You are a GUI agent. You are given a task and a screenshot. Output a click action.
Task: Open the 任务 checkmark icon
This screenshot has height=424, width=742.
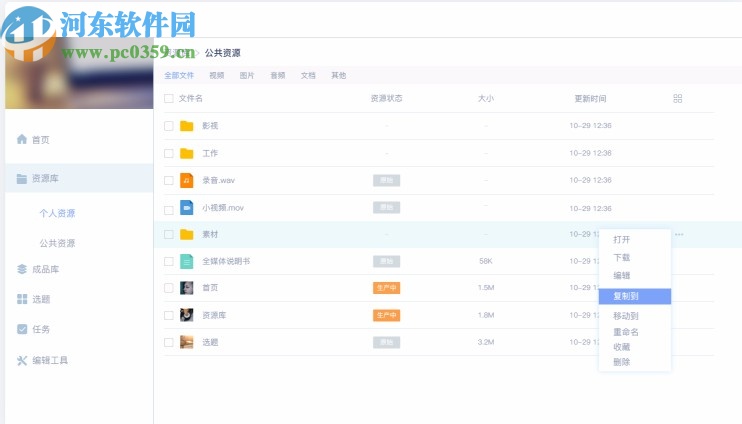(22, 329)
